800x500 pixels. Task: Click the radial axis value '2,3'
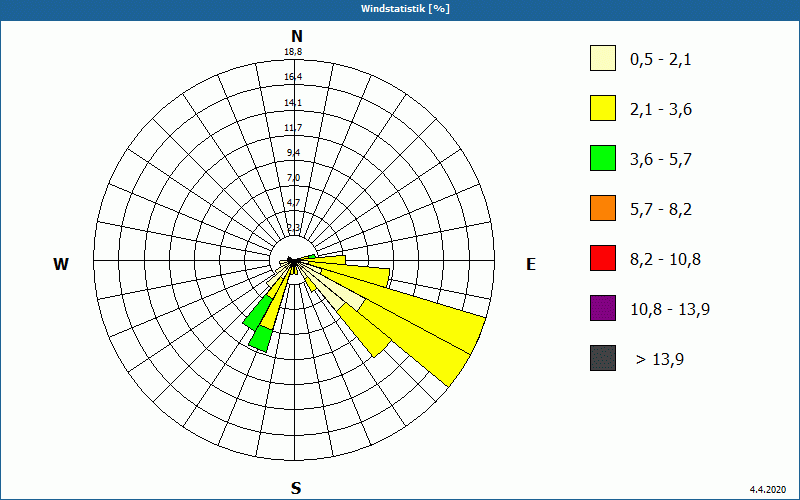[293, 228]
